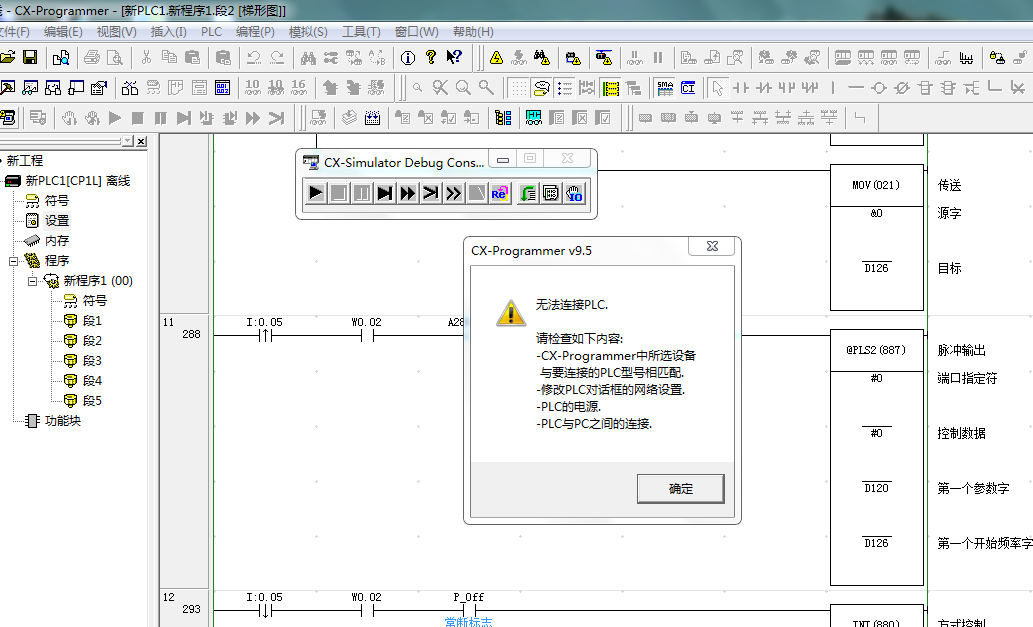Select 段3 in the project tree
The image size is (1033, 627).
coord(91,361)
